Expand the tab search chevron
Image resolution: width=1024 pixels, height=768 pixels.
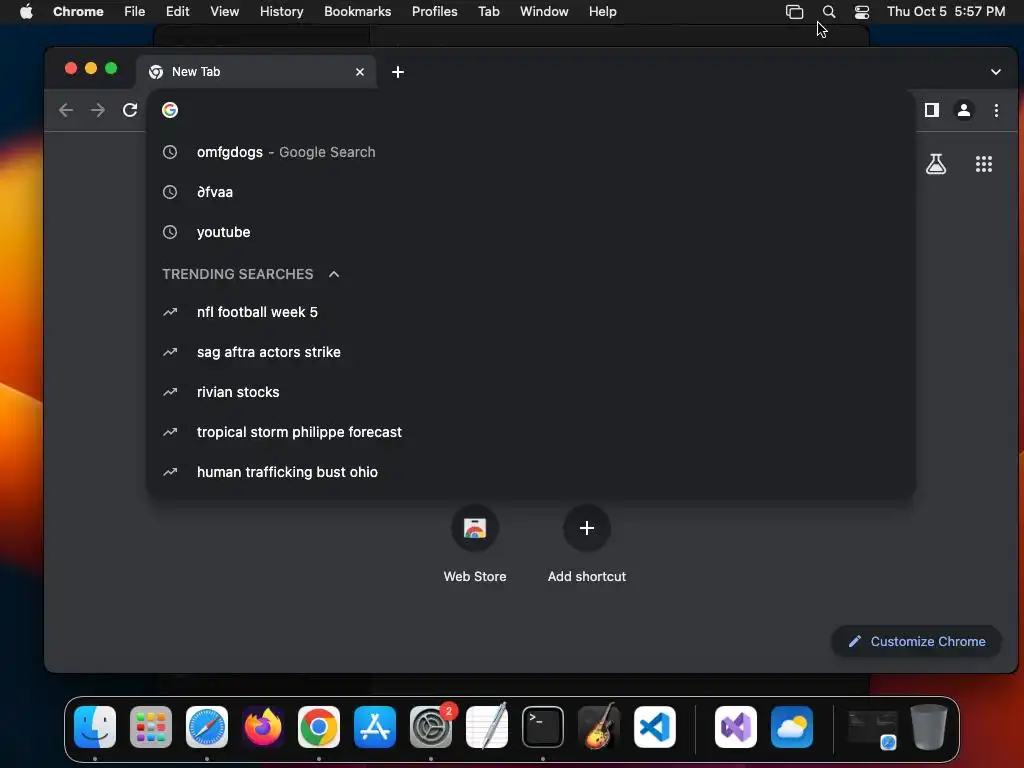point(995,72)
